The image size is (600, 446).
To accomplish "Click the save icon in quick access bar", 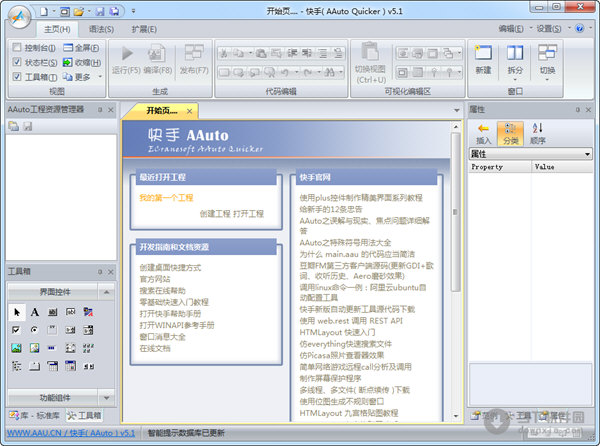I will [x=99, y=12].
